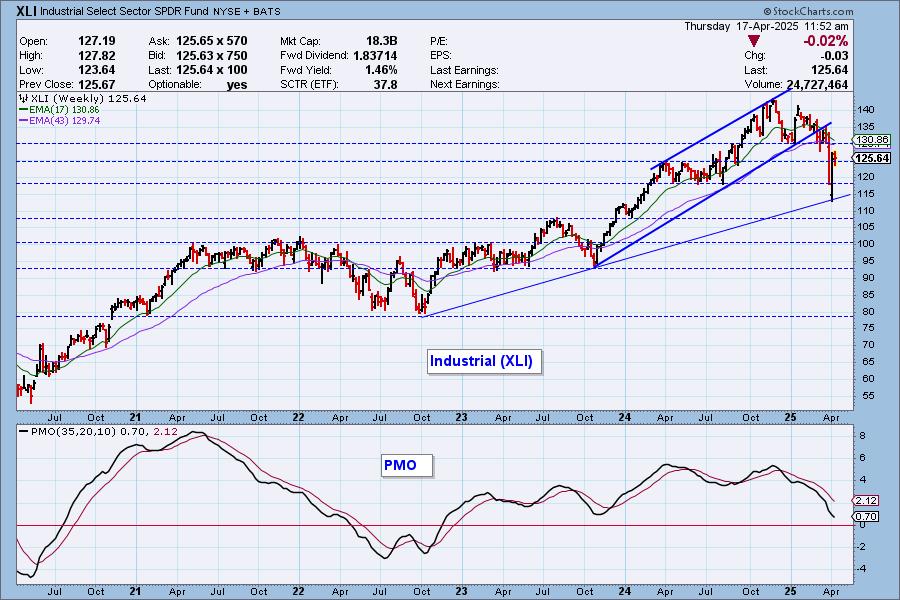Select the Open value 127.19
The height and width of the screenshot is (600, 900).
(96, 41)
